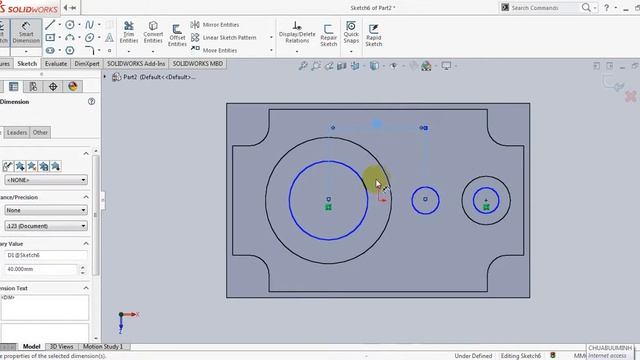
Task: Click the <DIM> dimension text box
Action: pos(44,307)
